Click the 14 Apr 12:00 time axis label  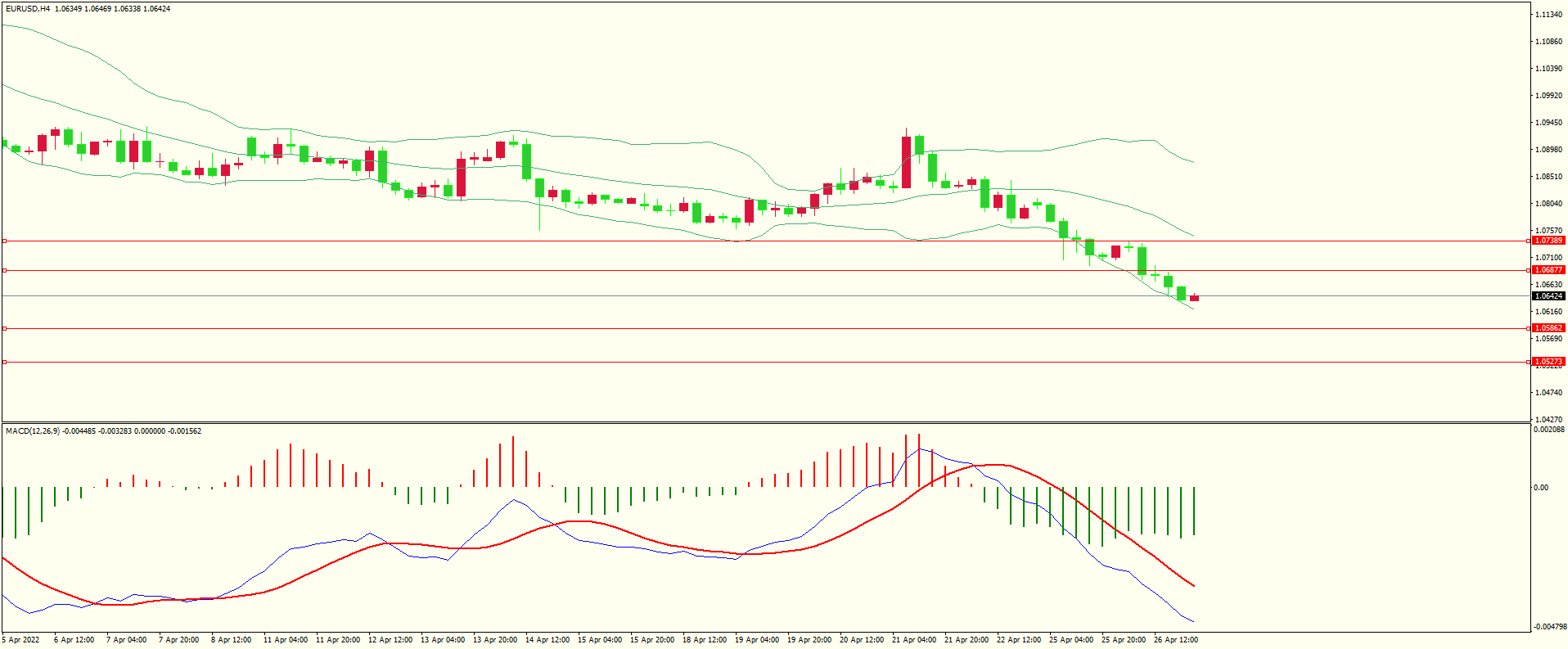(x=547, y=640)
